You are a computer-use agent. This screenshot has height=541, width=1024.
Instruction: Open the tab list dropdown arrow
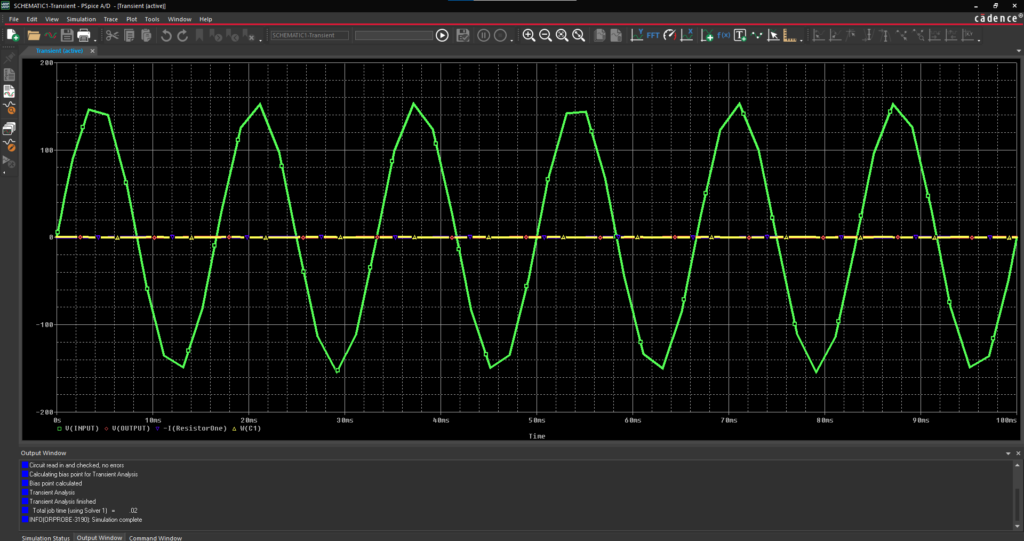coord(1019,50)
